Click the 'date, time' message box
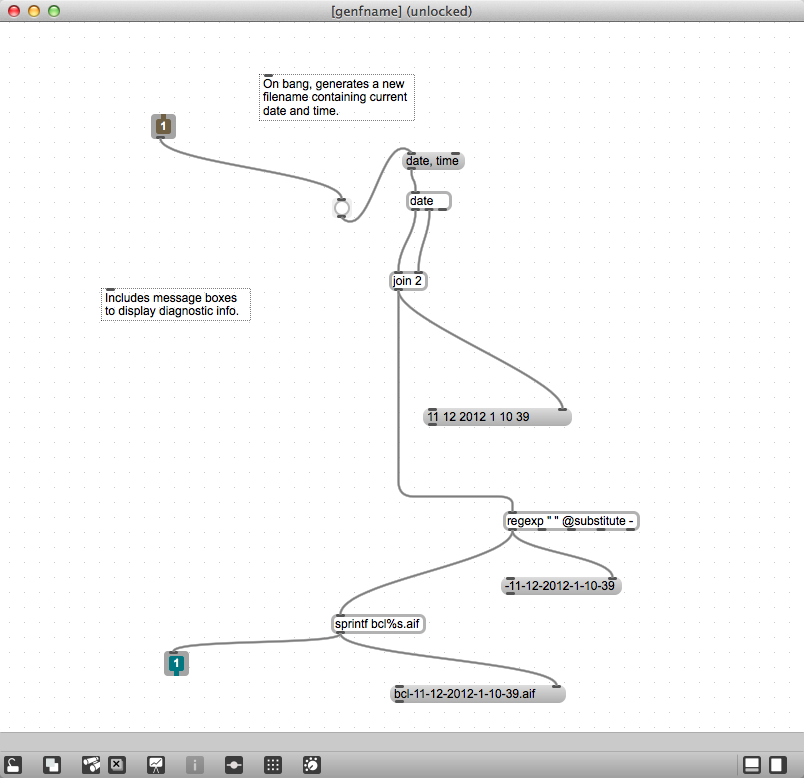Viewport: 804px width, 778px height. (x=433, y=161)
